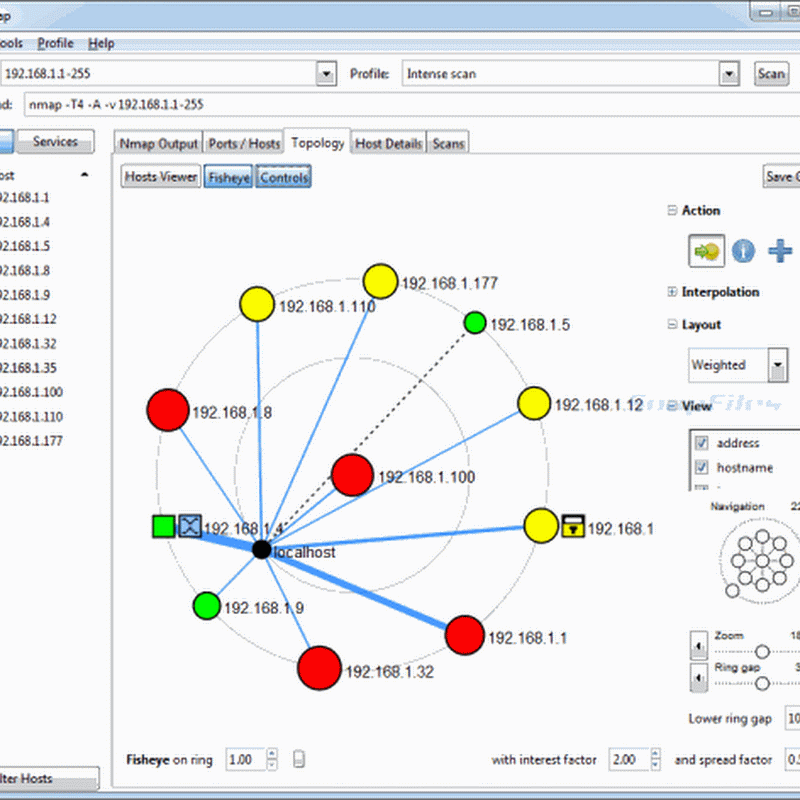Click the Zoom left arrow button
Viewport: 800px width, 800px height.
[x=698, y=645]
